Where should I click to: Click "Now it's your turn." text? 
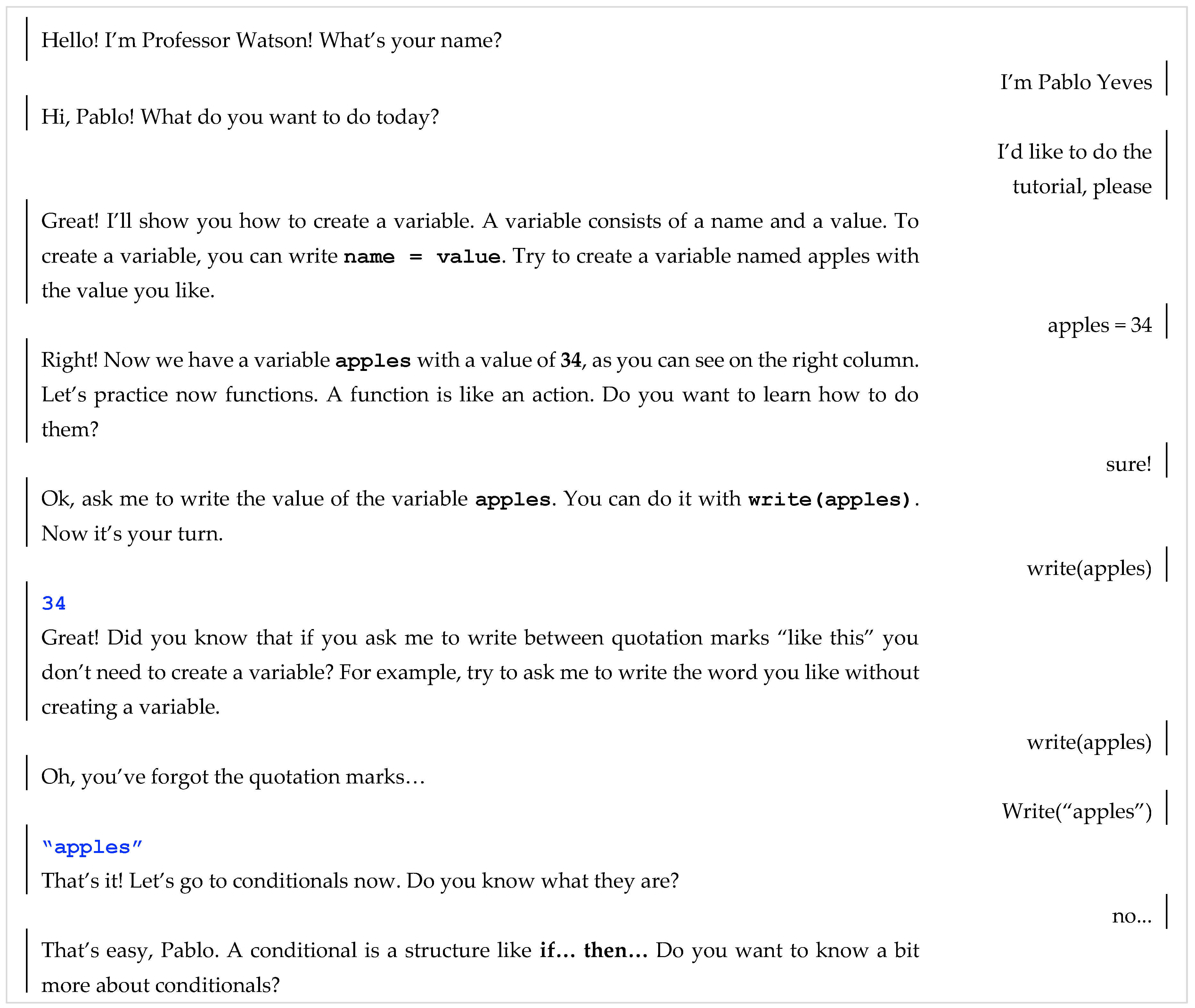click(x=132, y=534)
